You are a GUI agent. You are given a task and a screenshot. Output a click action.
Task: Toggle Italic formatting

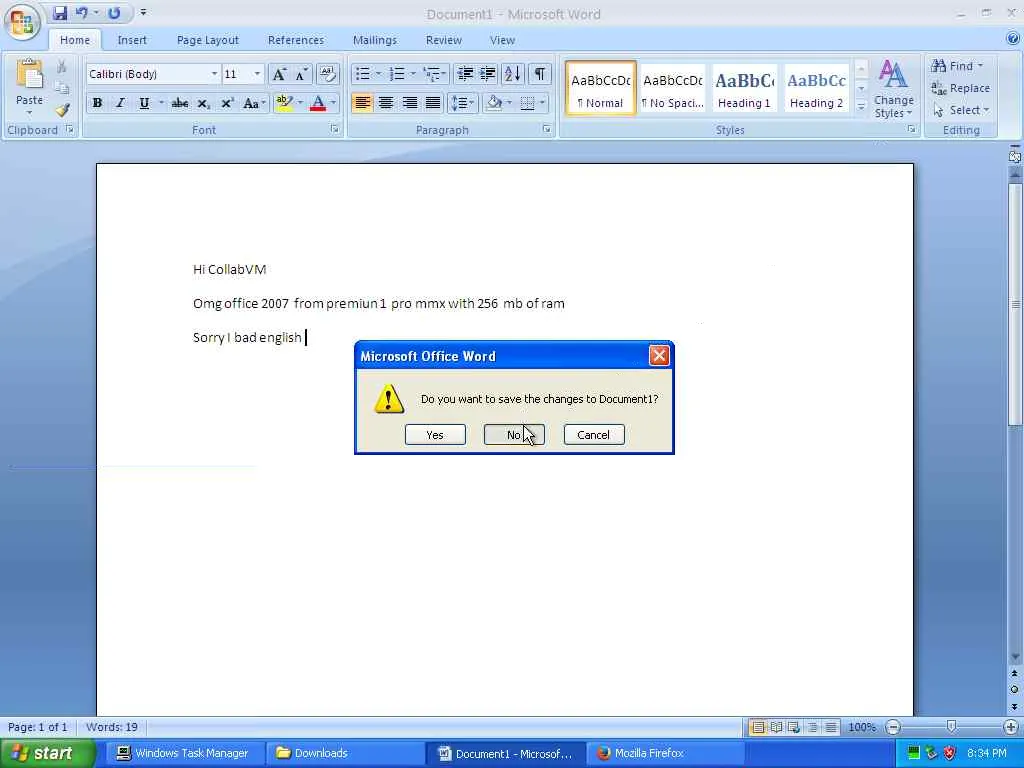click(120, 103)
